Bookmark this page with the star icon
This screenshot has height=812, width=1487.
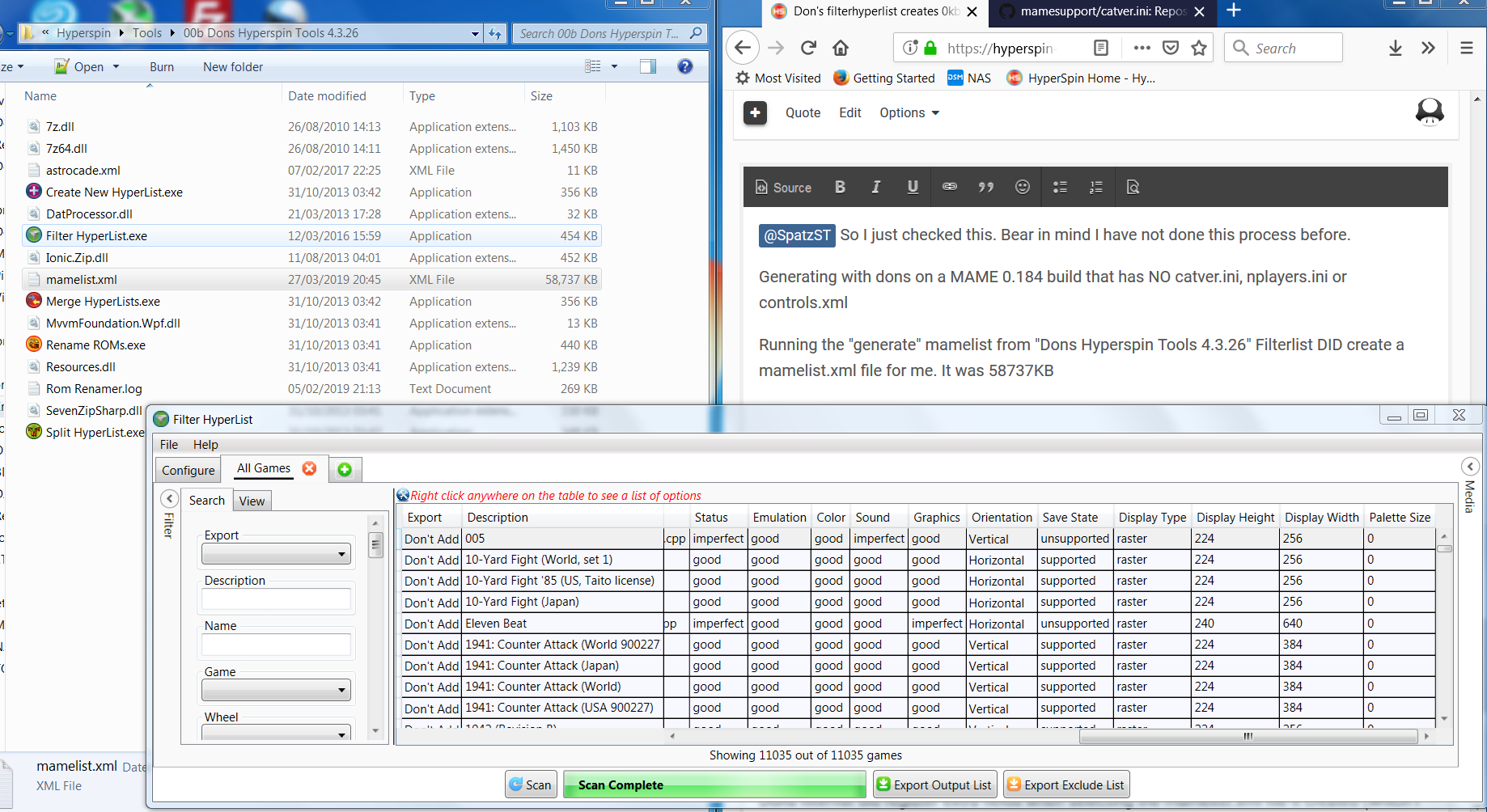point(1199,48)
